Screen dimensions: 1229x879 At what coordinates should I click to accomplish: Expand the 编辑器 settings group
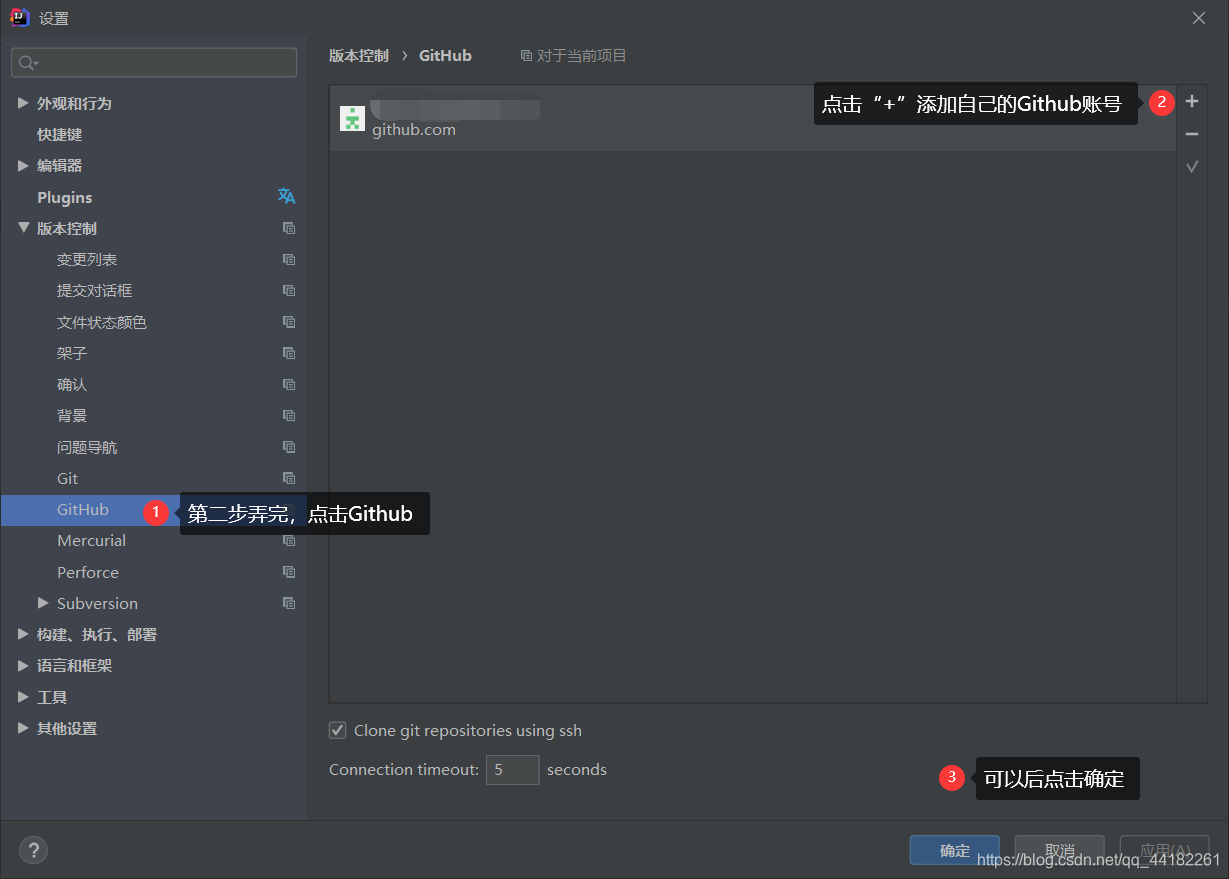point(23,165)
